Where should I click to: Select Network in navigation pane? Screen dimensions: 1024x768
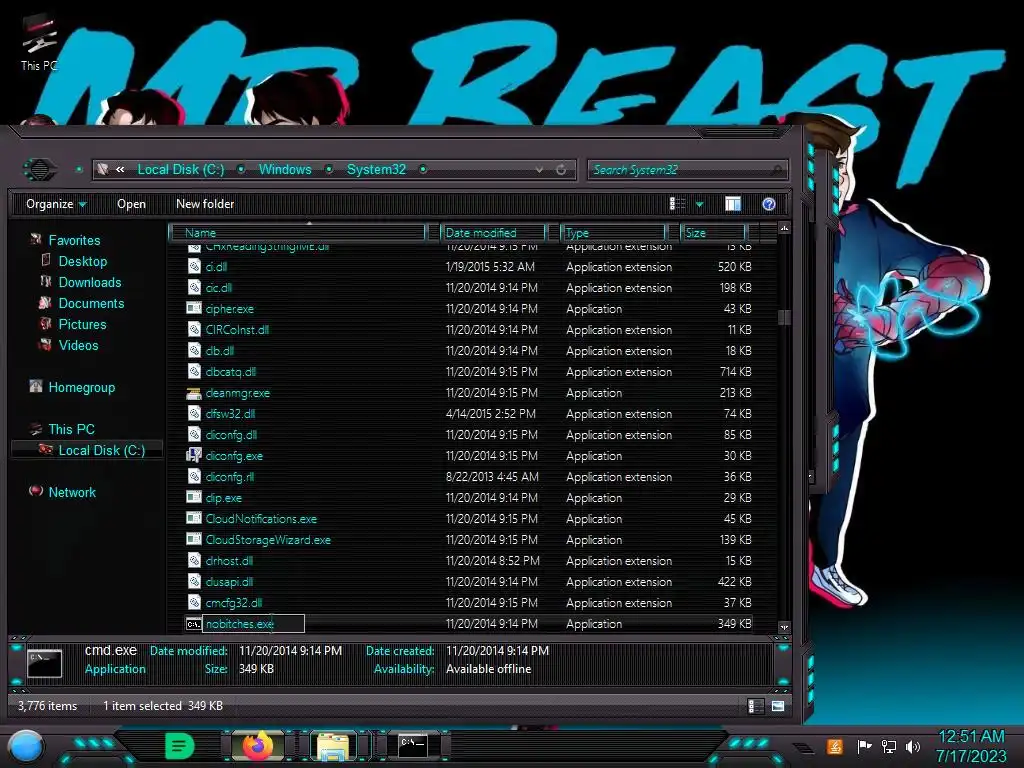(x=72, y=492)
